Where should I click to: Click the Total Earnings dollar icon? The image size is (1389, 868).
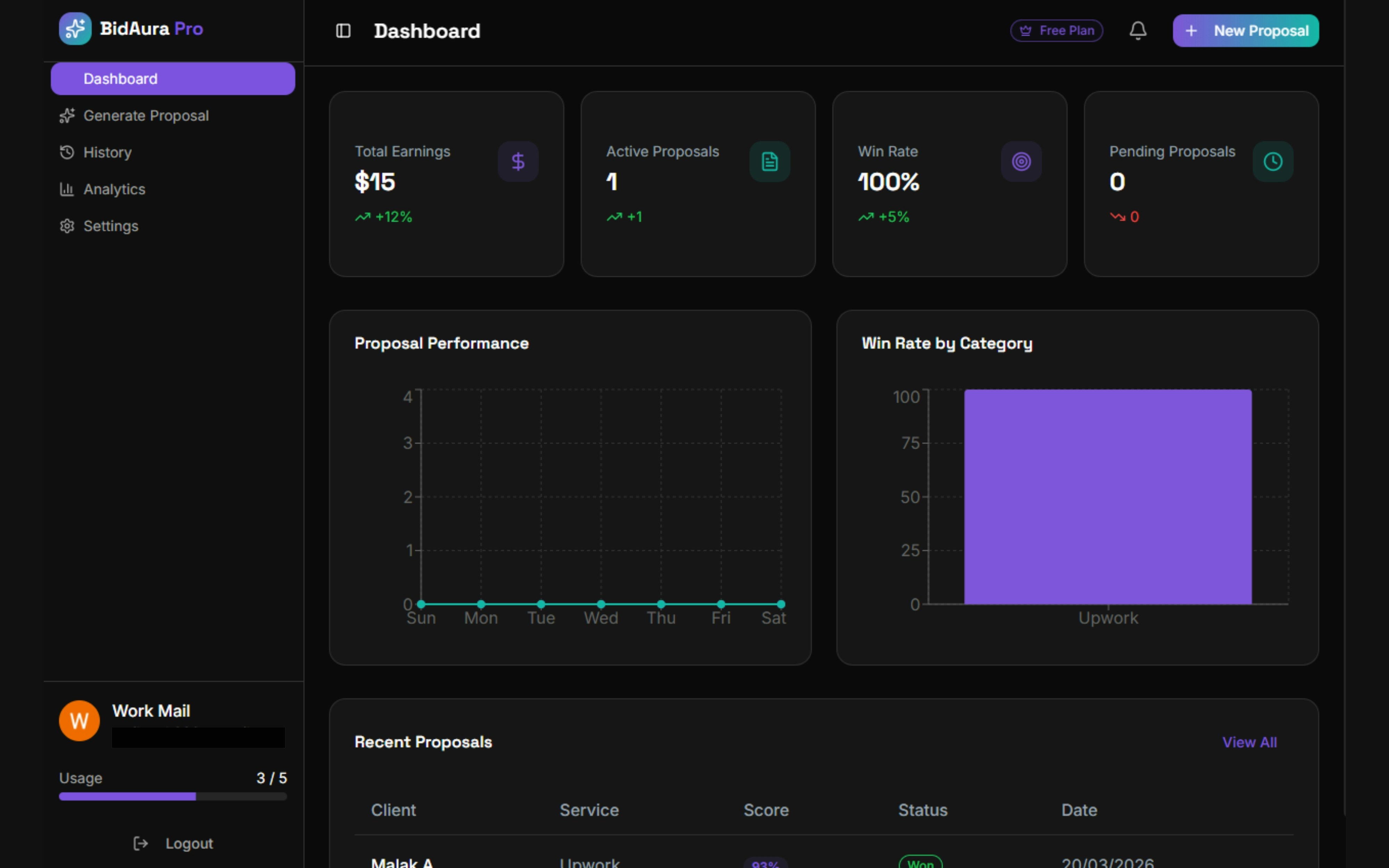point(518,162)
